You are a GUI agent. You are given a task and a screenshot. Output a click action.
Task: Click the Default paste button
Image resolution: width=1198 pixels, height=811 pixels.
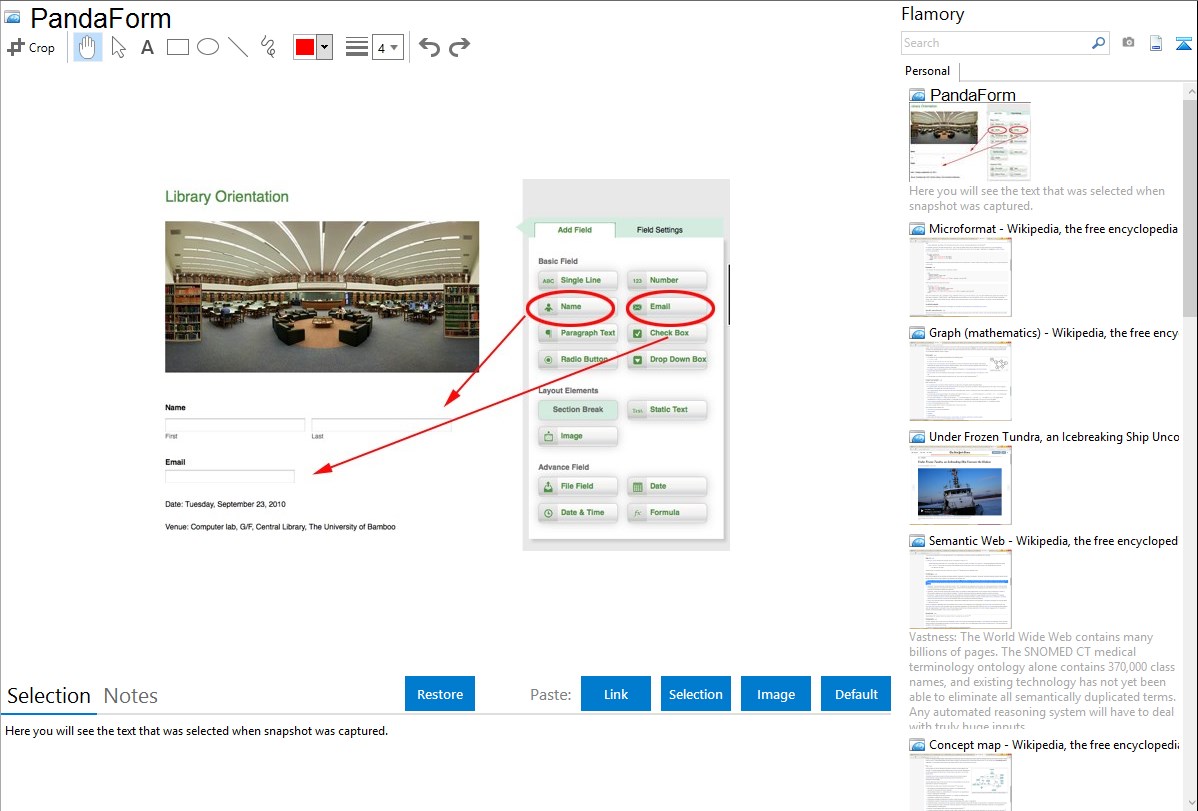856,694
